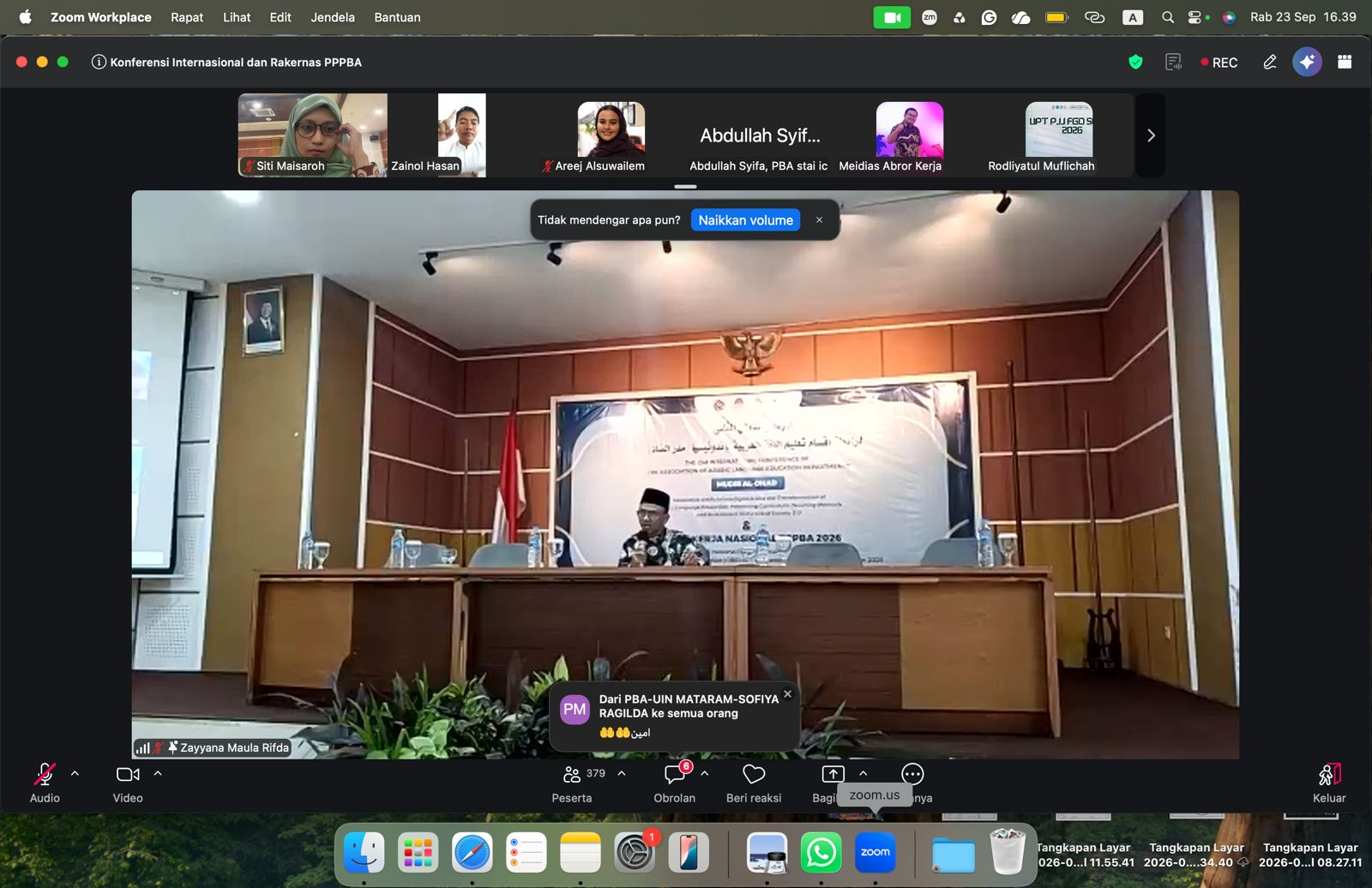Expand audio options caret next to Audio
Image resolution: width=1372 pixels, height=888 pixels.
(75, 773)
